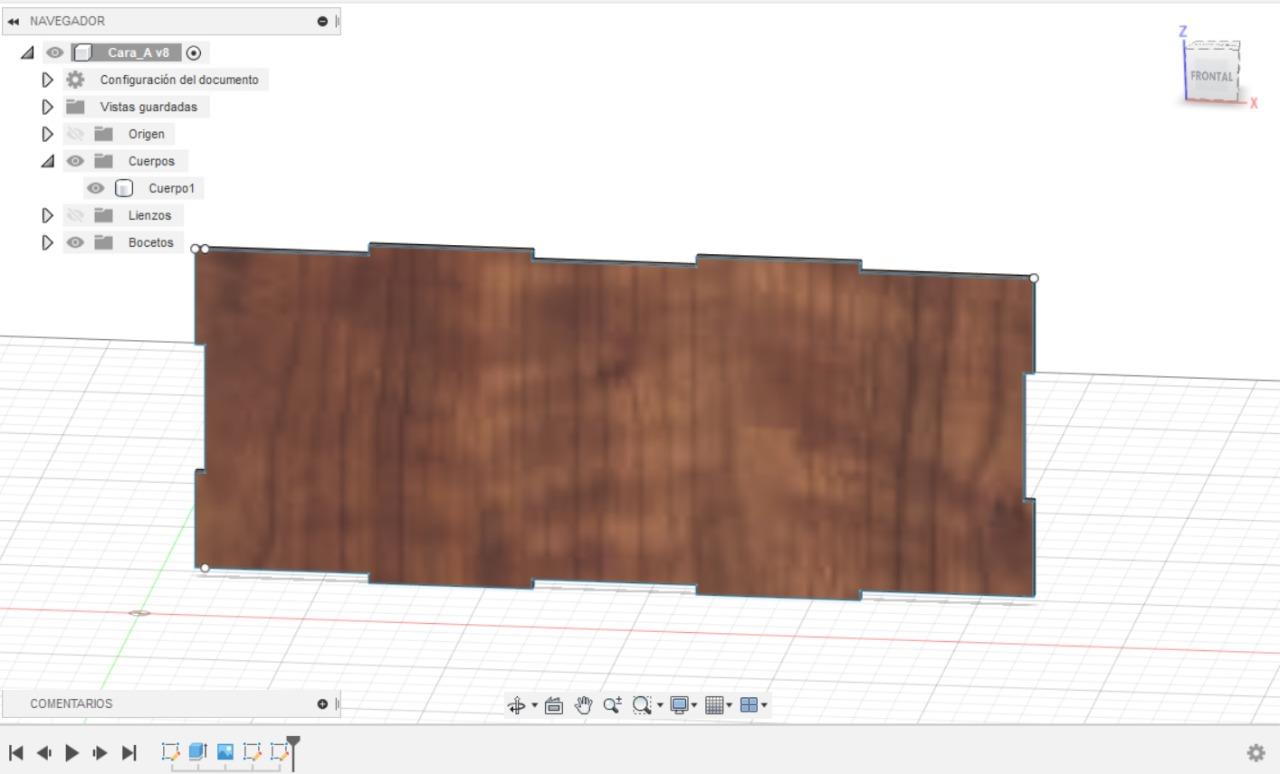This screenshot has height=774, width=1280.
Task: Click the extrude feature in timeline
Action: coord(197,751)
